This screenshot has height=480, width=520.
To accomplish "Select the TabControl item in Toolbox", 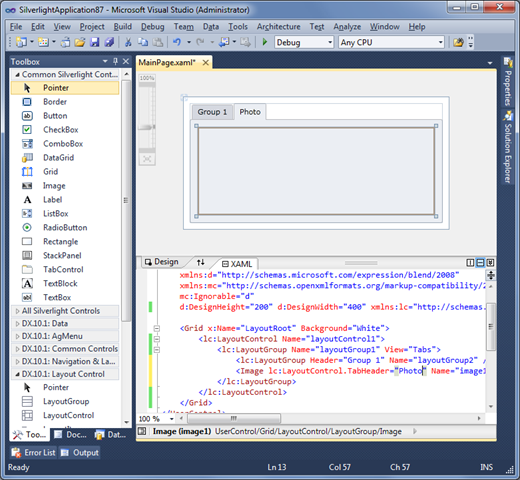I will (x=65, y=270).
